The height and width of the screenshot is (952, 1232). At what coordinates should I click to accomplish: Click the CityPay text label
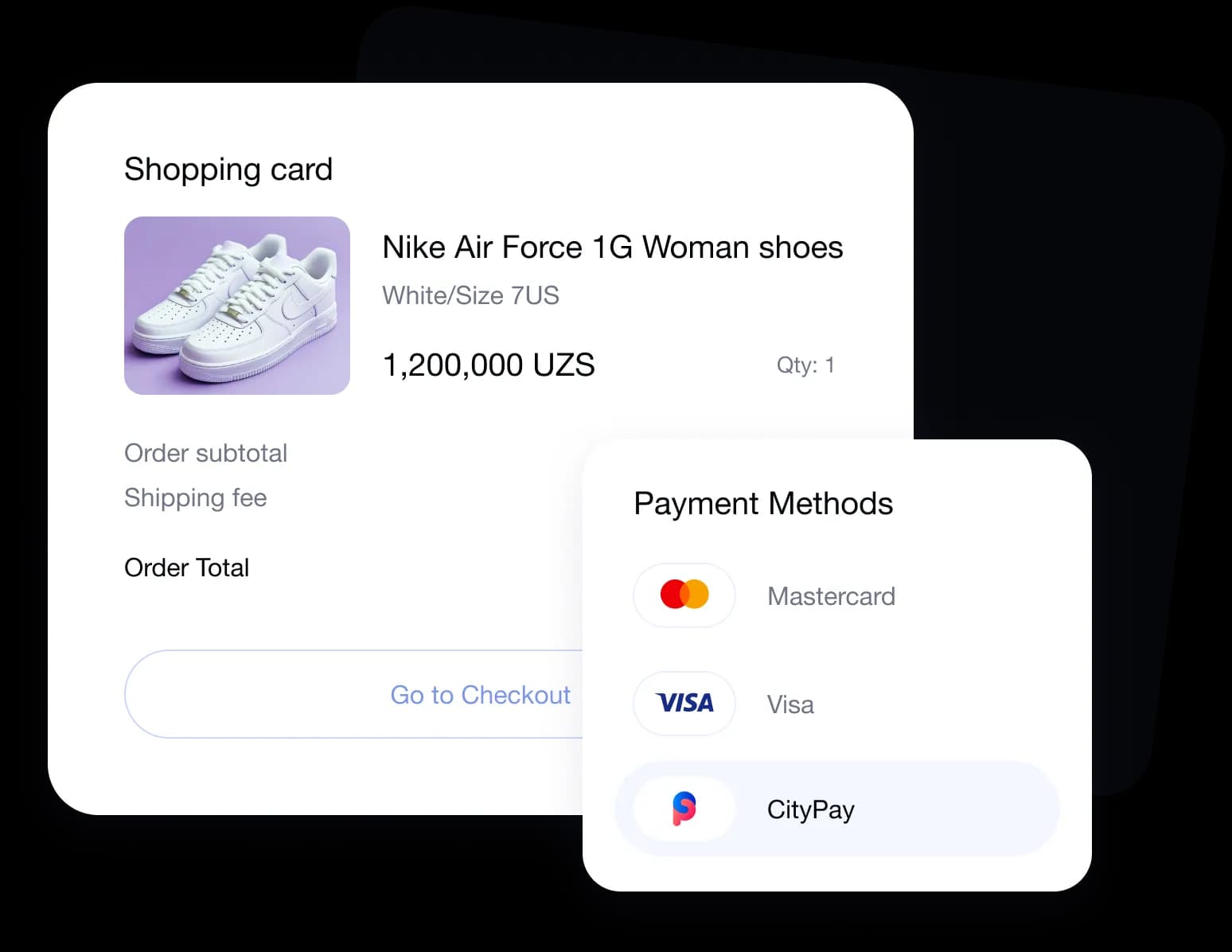810,810
